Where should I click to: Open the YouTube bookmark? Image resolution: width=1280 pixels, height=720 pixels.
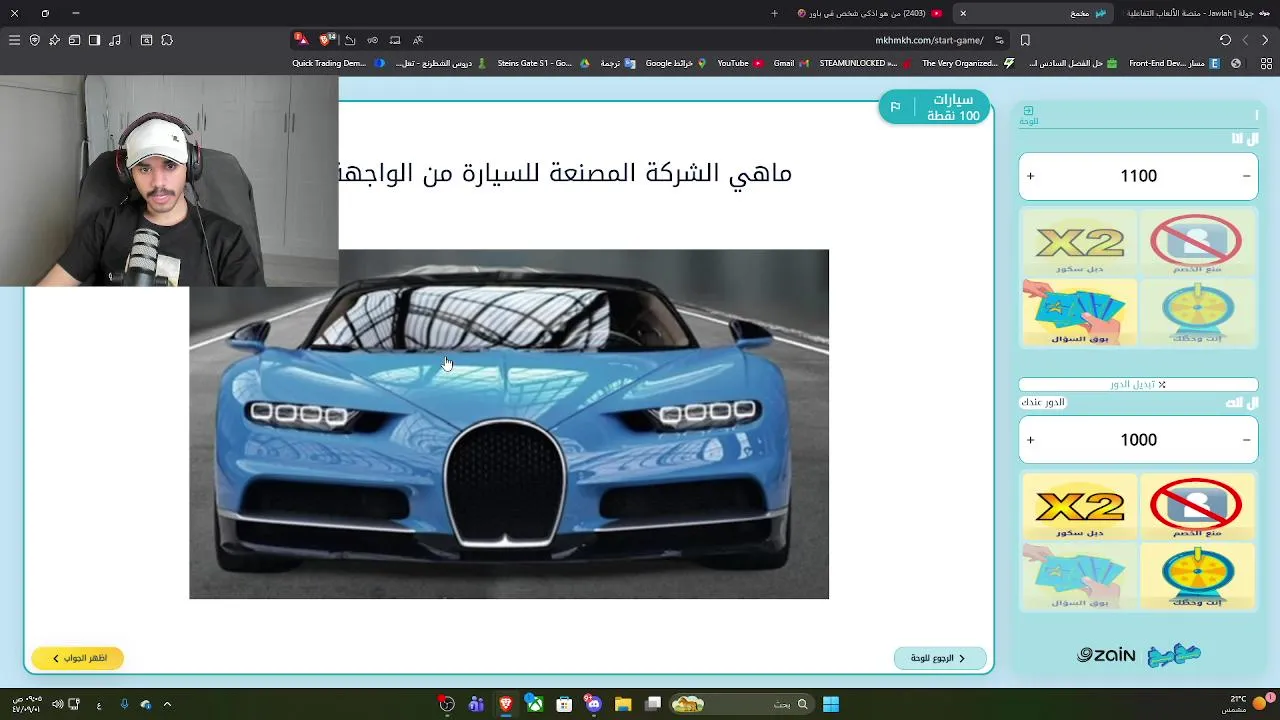[x=740, y=63]
